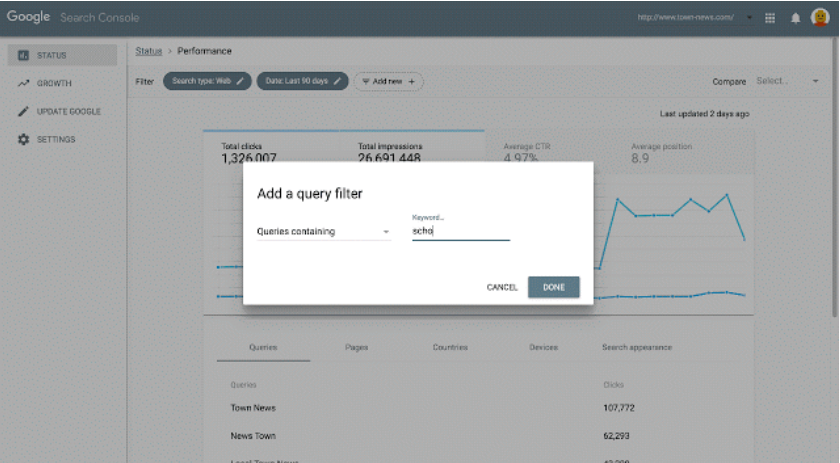Screen dimensions: 840x463
Task: Click the plus icon on Add new
Action: 411,81
